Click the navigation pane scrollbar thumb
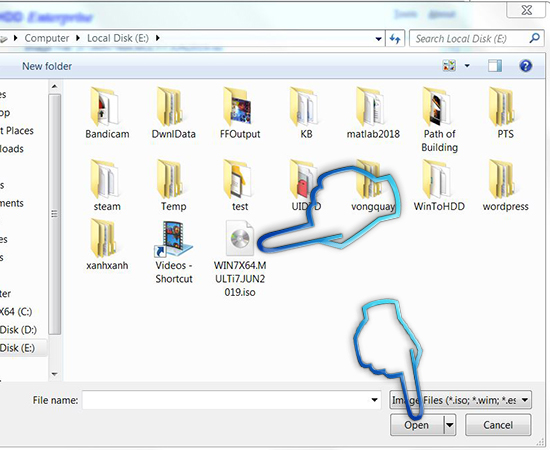This screenshot has width=550, height=450. (54, 214)
